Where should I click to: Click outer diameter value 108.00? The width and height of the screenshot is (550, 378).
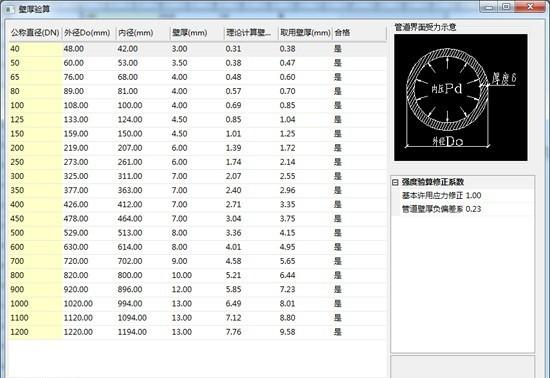76,106
